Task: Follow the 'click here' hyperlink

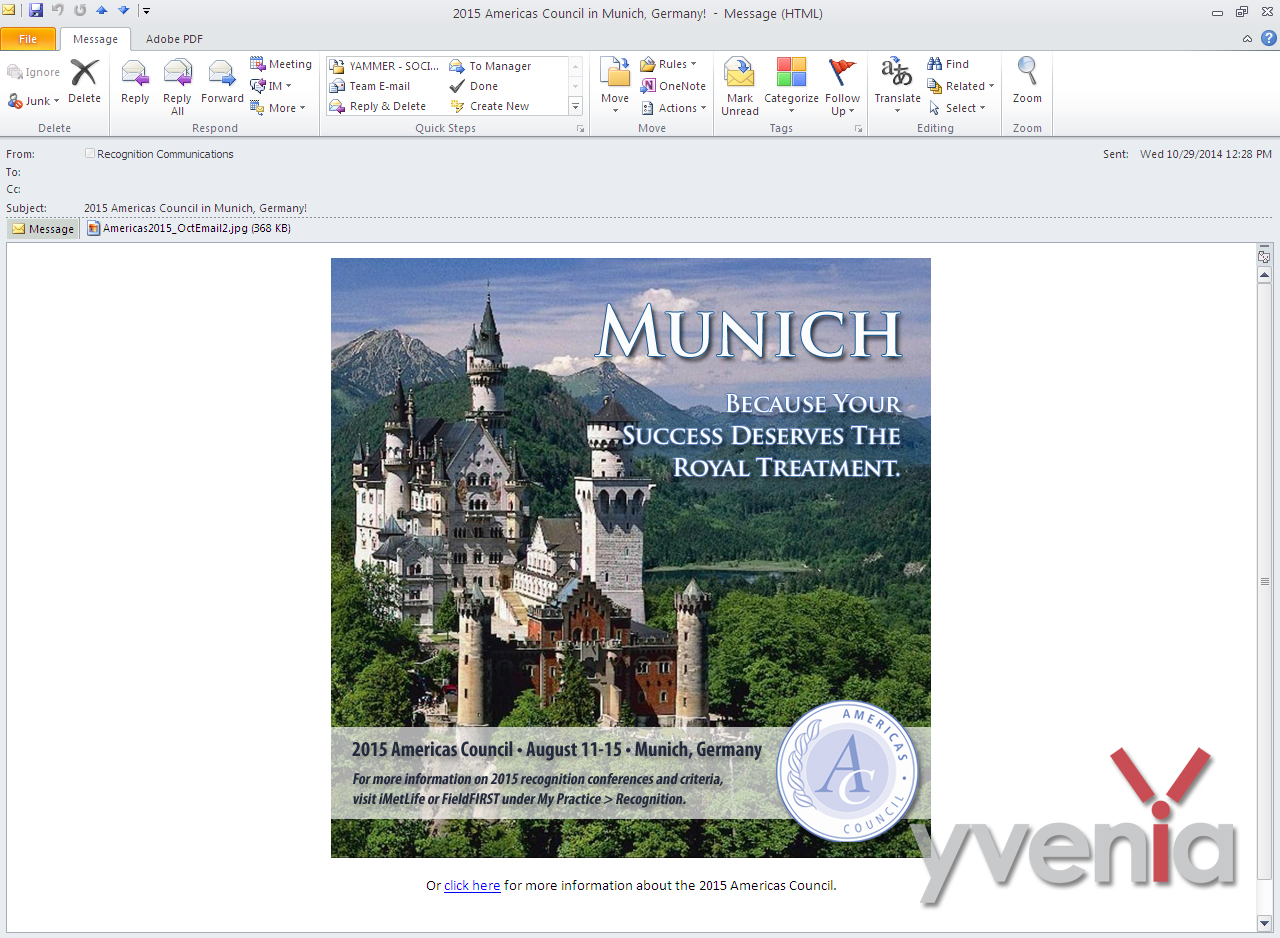Action: [472, 886]
